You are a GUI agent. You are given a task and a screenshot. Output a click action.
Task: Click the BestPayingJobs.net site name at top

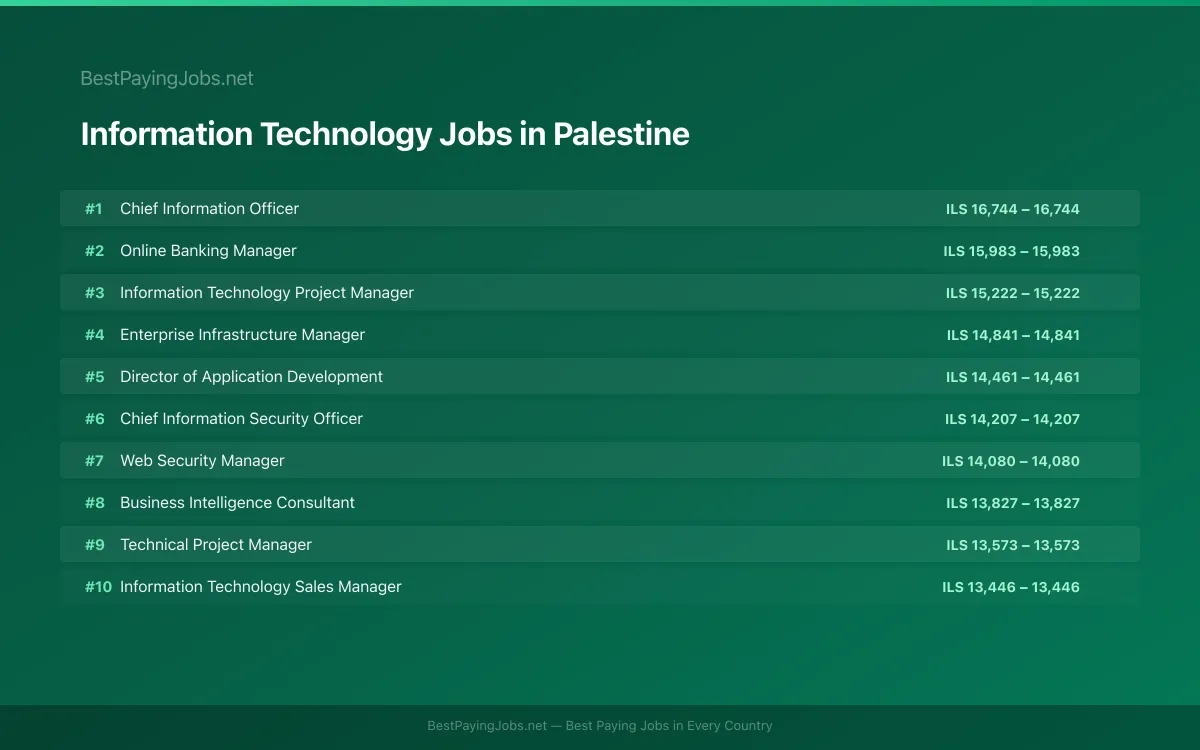[x=167, y=78]
